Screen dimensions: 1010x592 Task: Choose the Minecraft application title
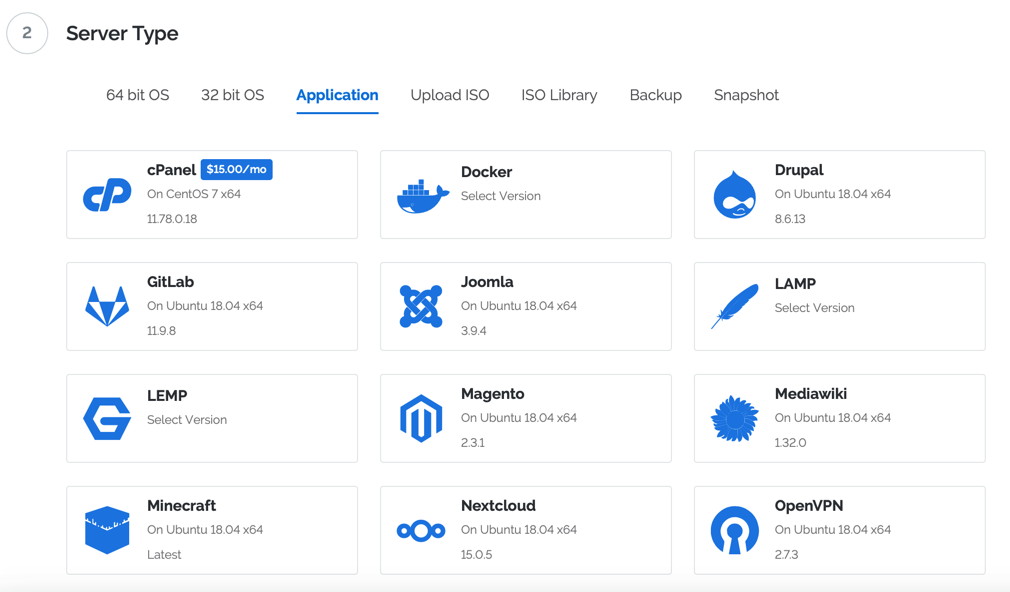181,506
